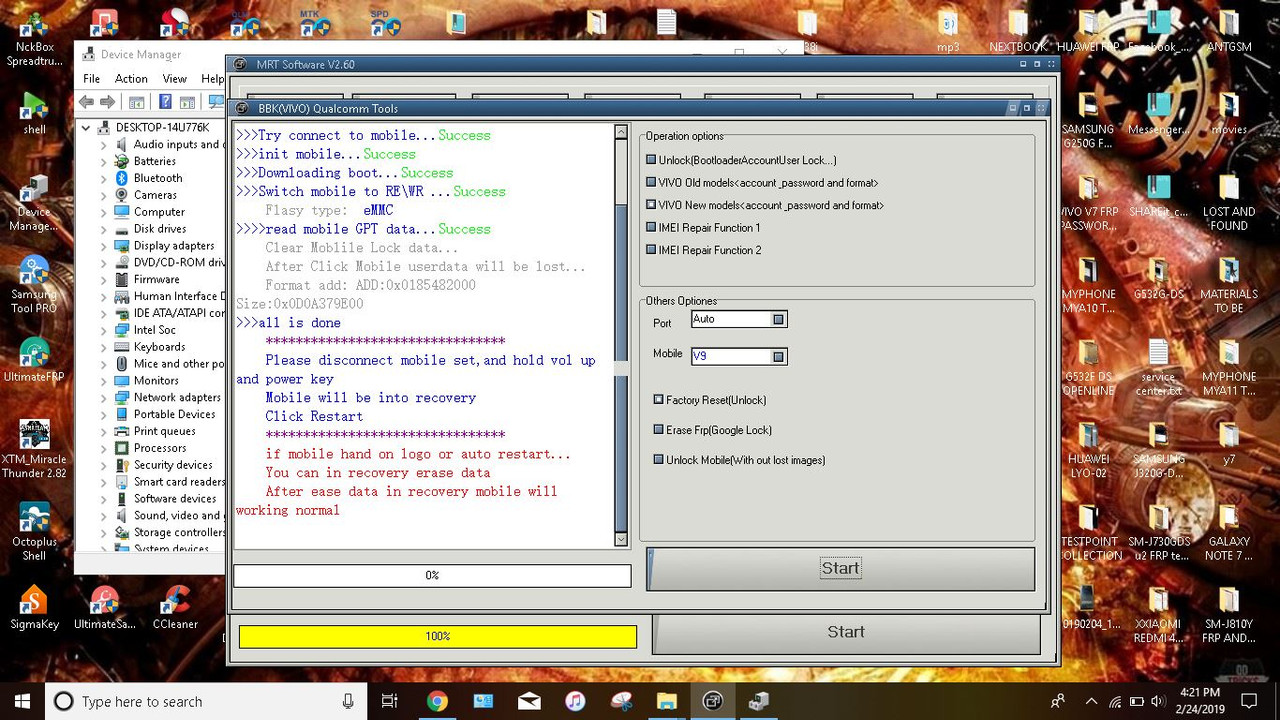Launch UltimateFRP from the desktop
1280x720 pixels.
pyautogui.click(x=34, y=360)
